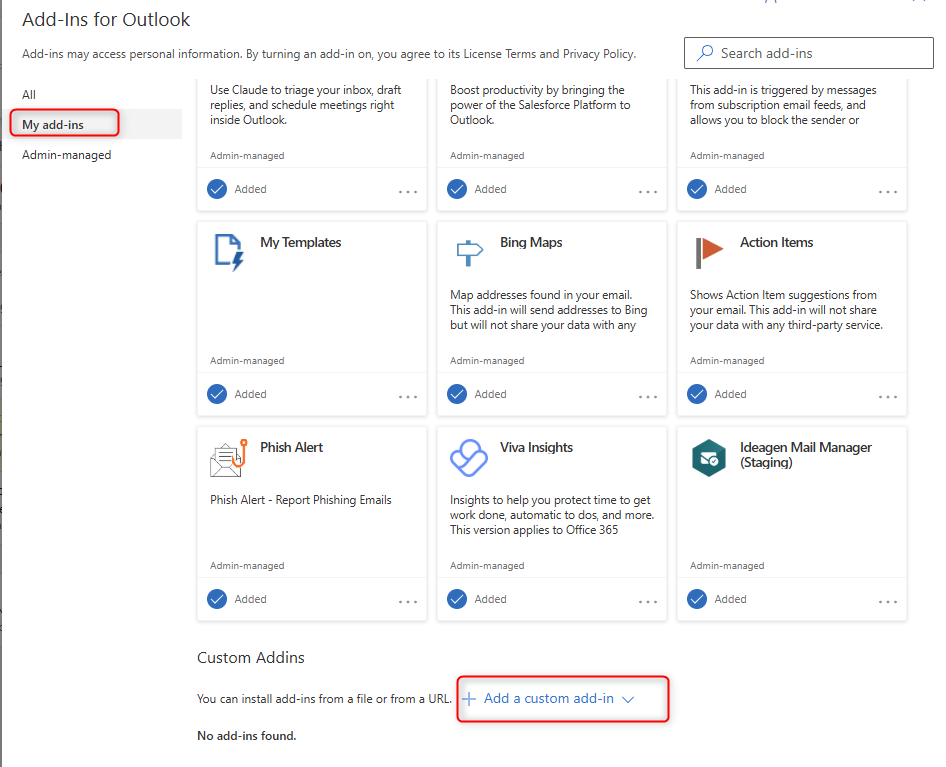Click the My Templates add-in icon
The width and height of the screenshot is (946, 767).
[229, 252]
